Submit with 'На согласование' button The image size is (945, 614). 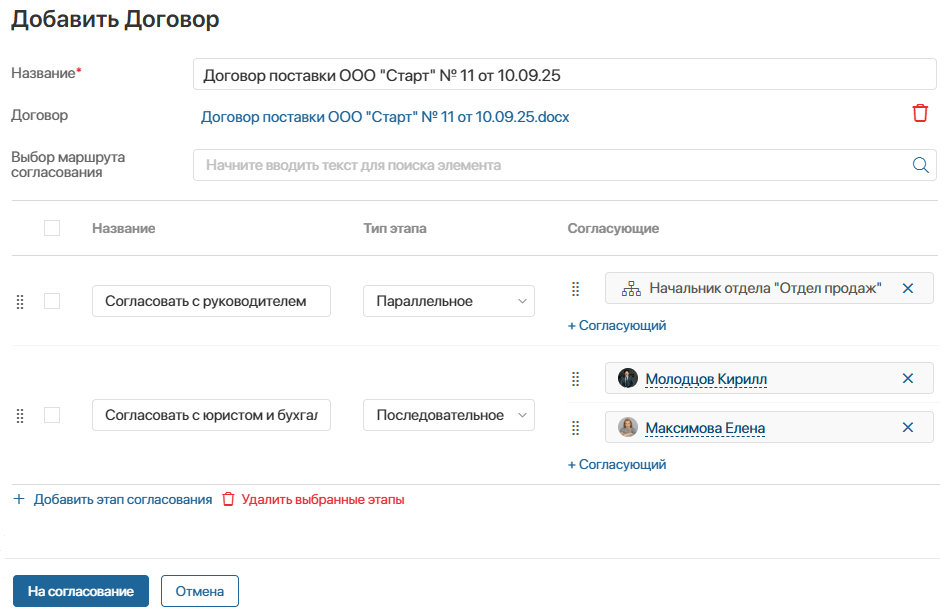click(81, 591)
